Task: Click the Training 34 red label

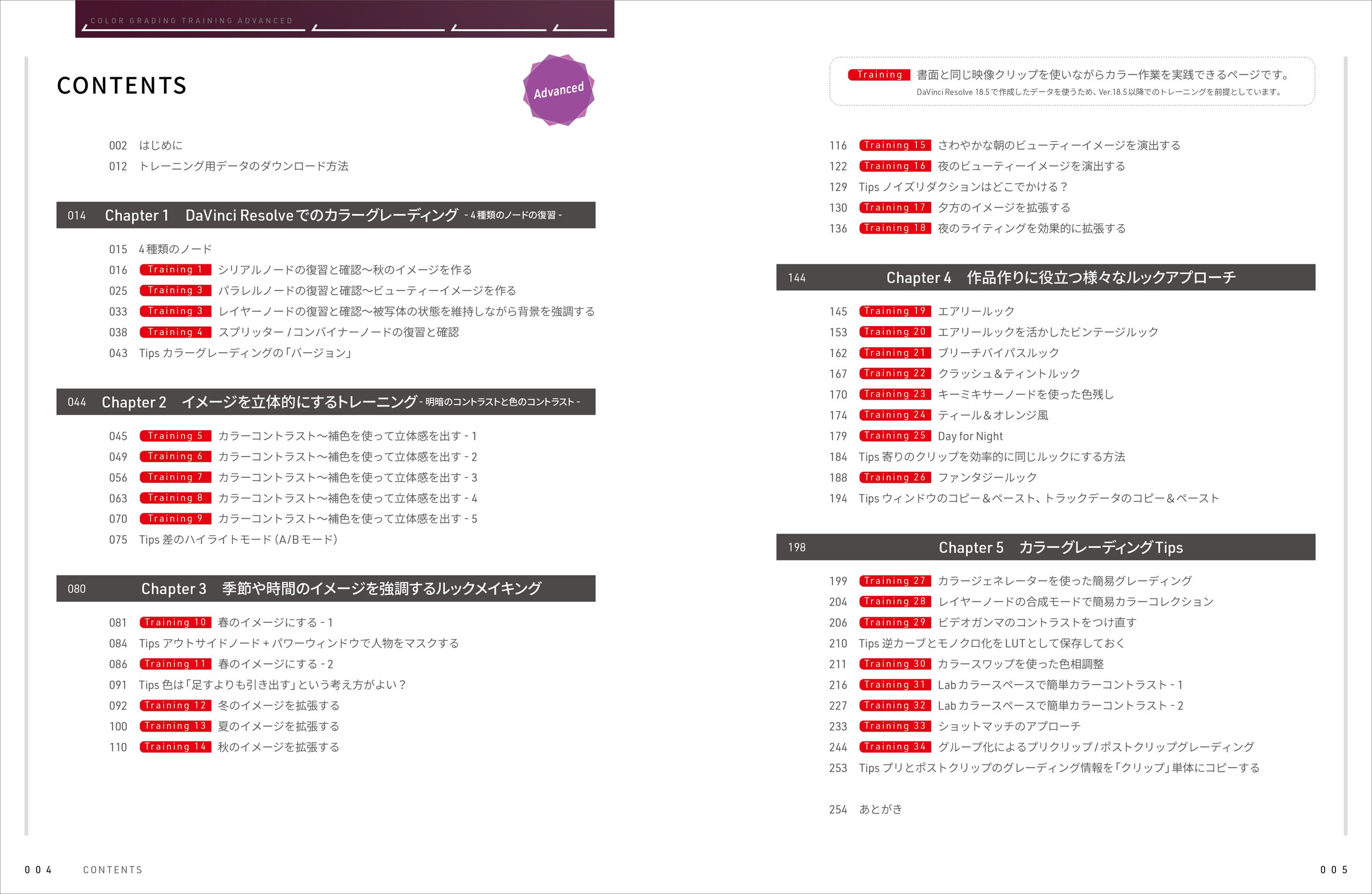Action: click(895, 747)
